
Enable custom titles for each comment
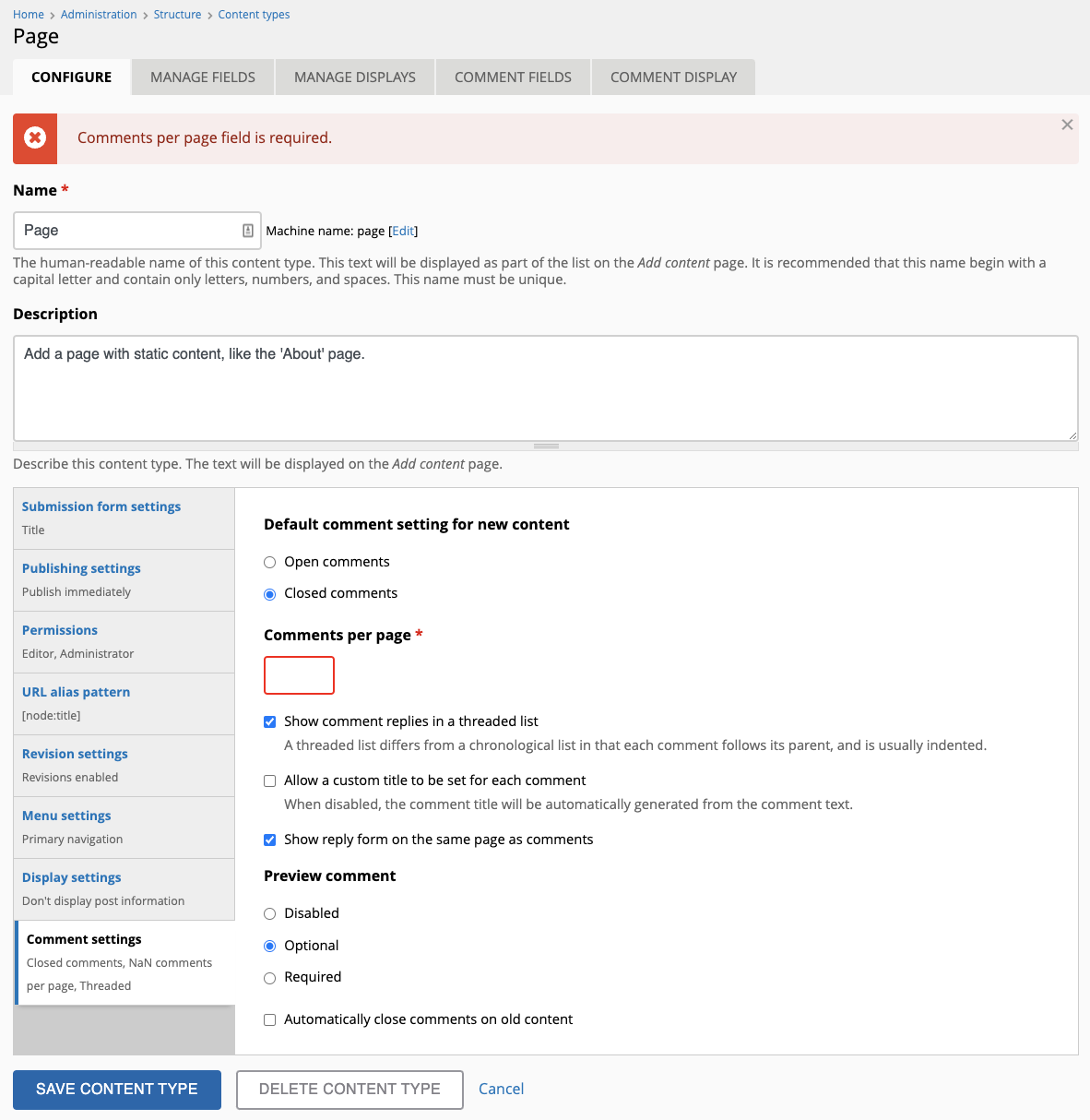[269, 780]
